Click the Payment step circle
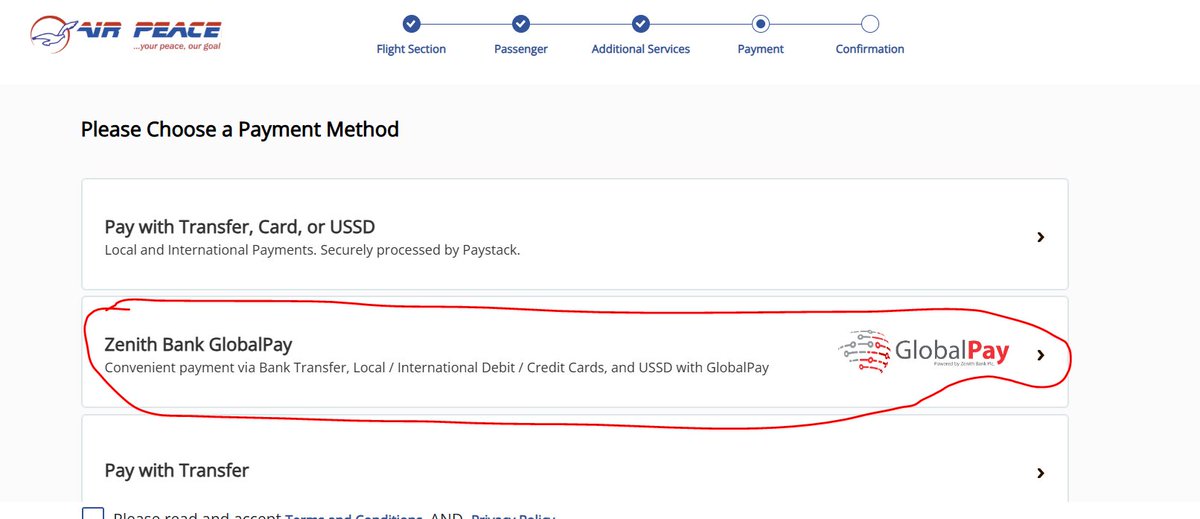Viewport: 1200px width, 519px height. tap(761, 23)
